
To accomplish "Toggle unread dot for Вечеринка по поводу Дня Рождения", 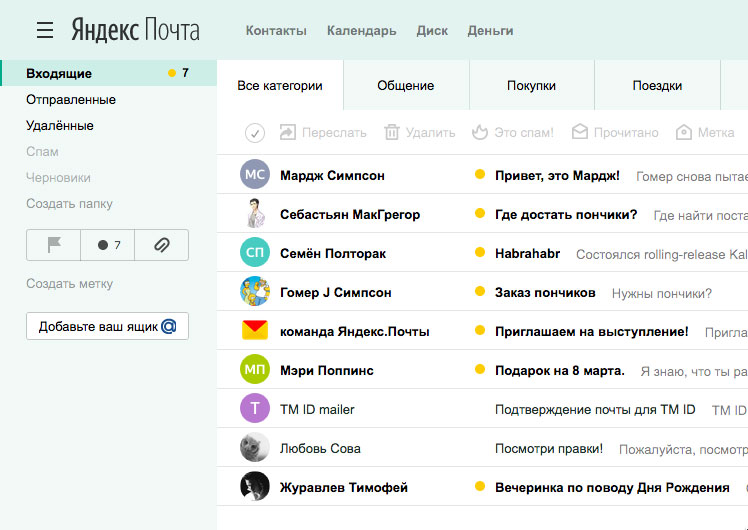I will (x=480, y=487).
